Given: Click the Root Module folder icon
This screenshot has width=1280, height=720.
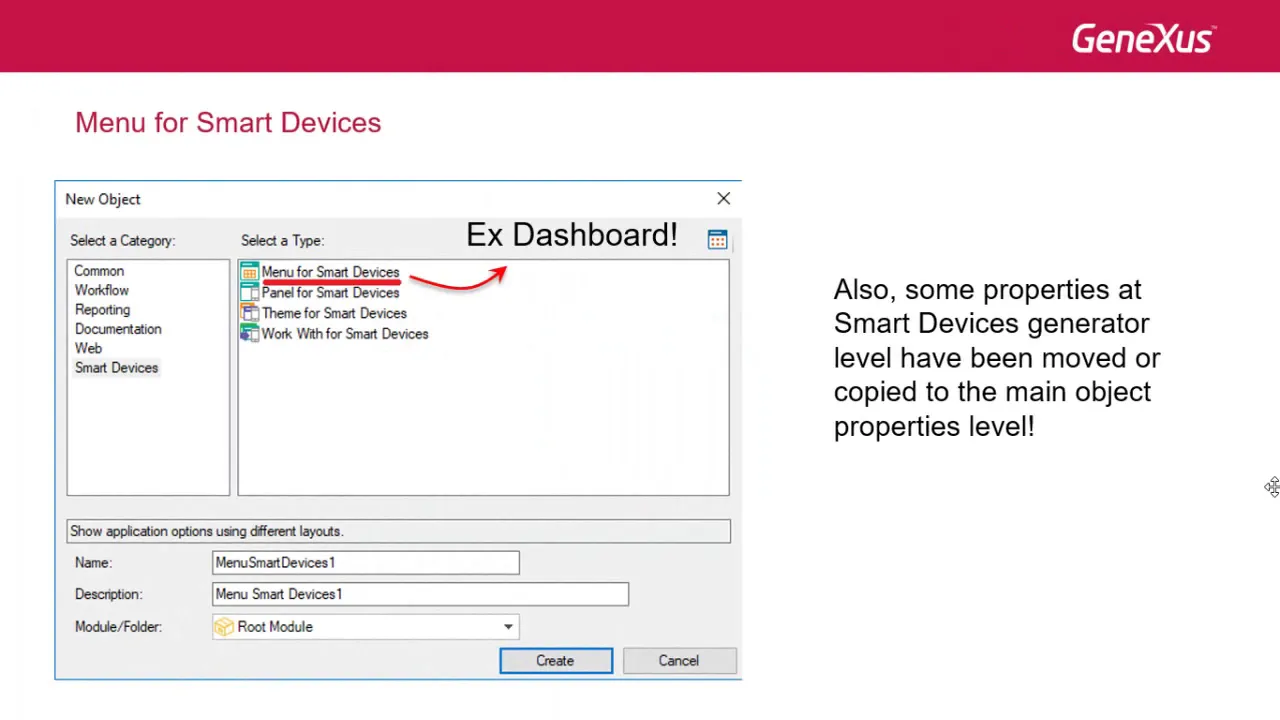Looking at the screenshot, I should [x=224, y=627].
